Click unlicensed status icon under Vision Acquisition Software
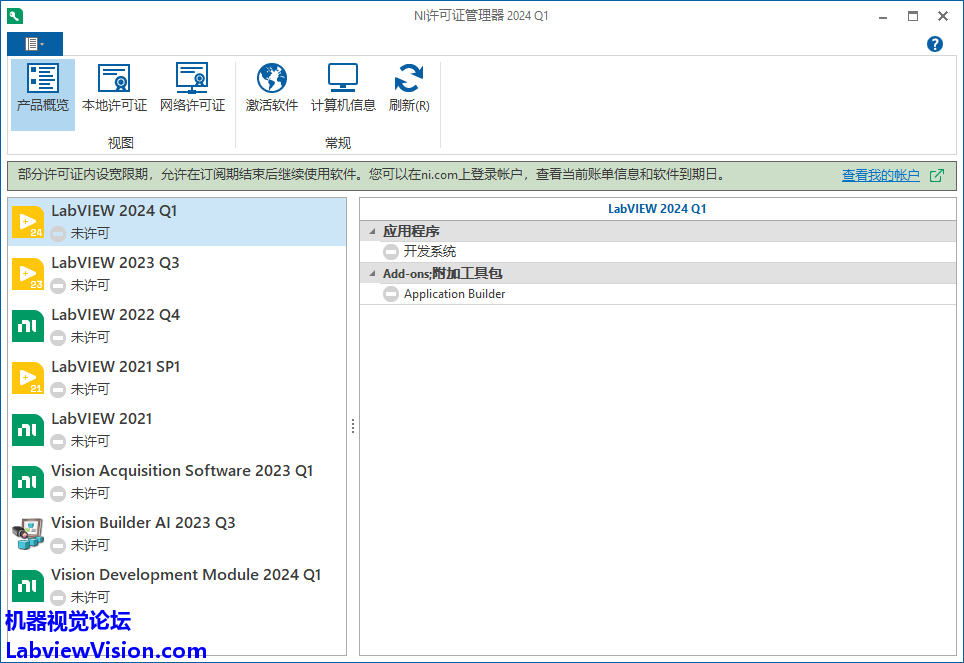The width and height of the screenshot is (964, 663). [x=58, y=493]
